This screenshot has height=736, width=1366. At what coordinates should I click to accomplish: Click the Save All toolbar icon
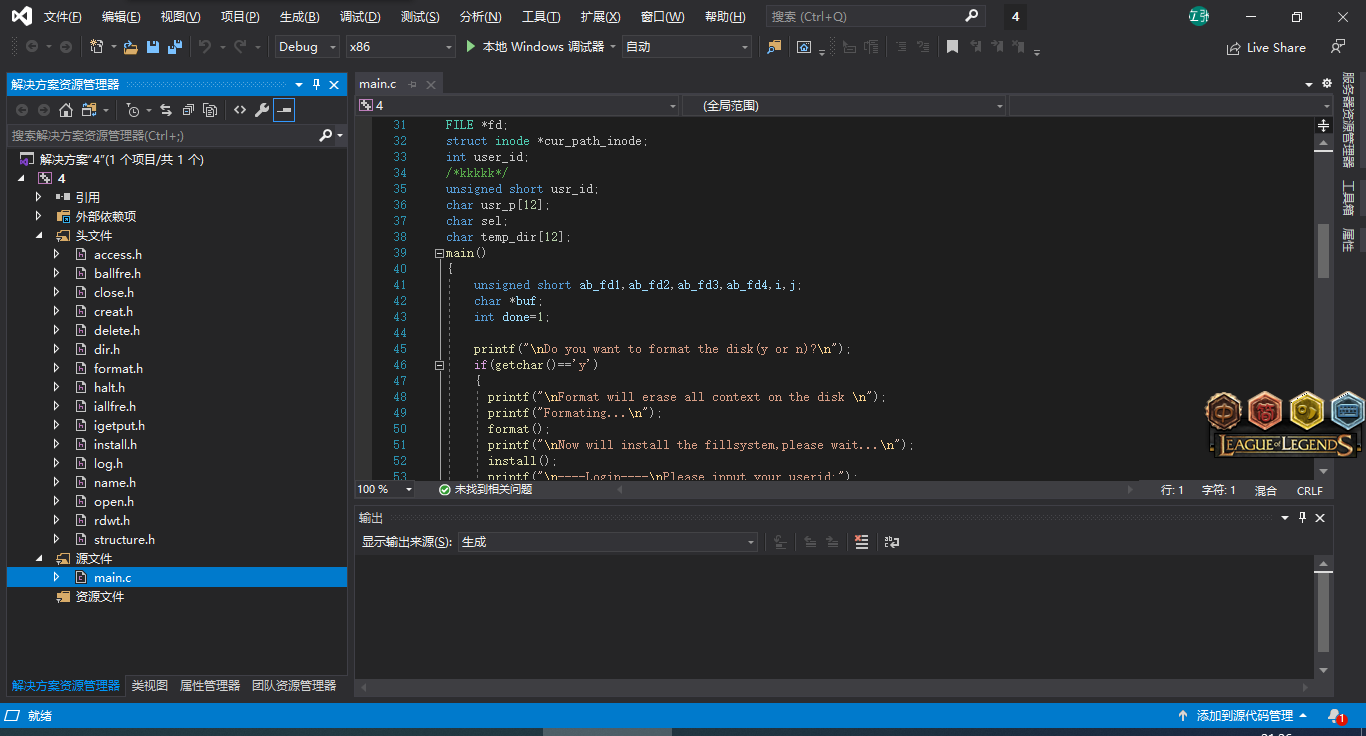coord(175,47)
